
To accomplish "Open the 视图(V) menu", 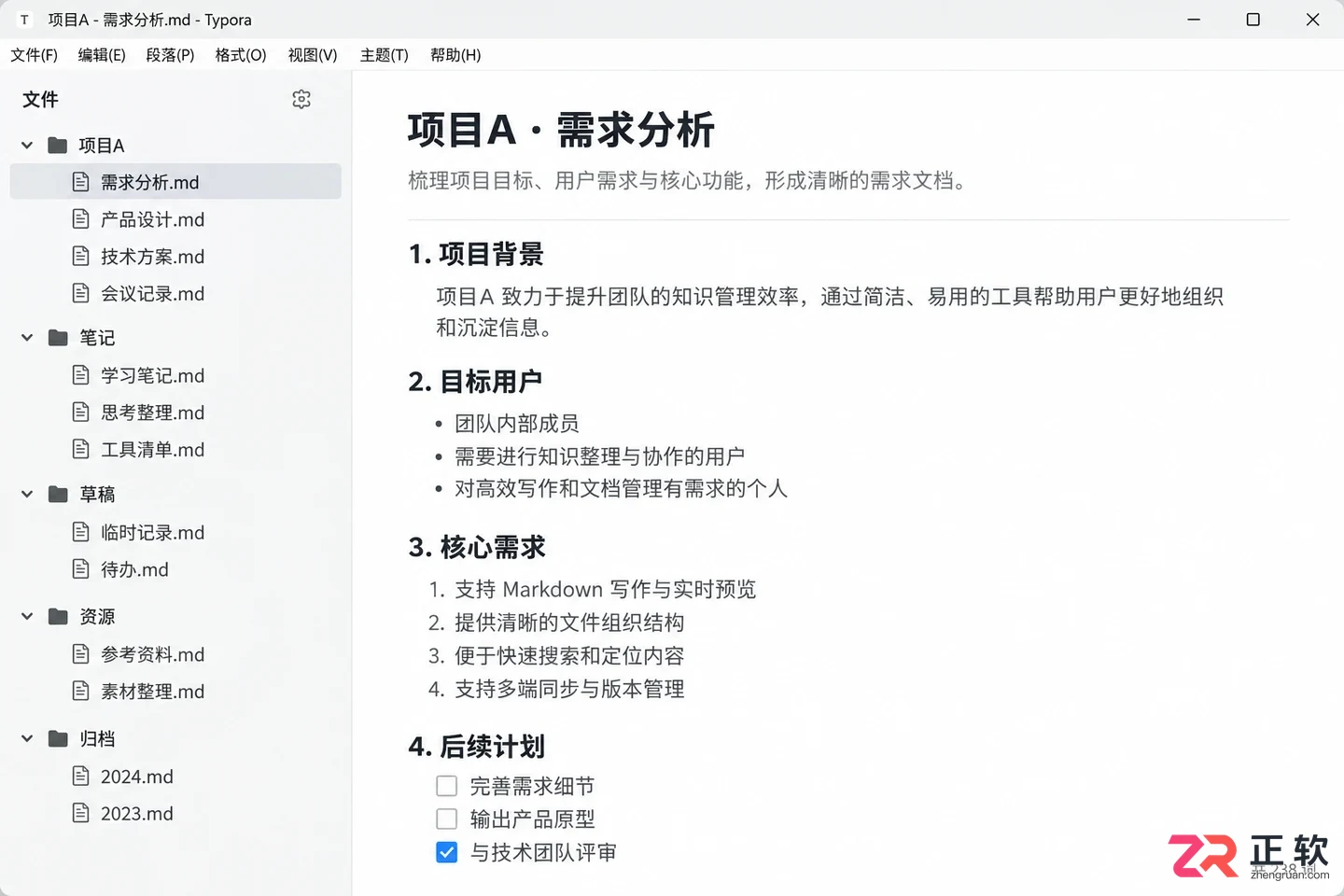I will pyautogui.click(x=313, y=55).
